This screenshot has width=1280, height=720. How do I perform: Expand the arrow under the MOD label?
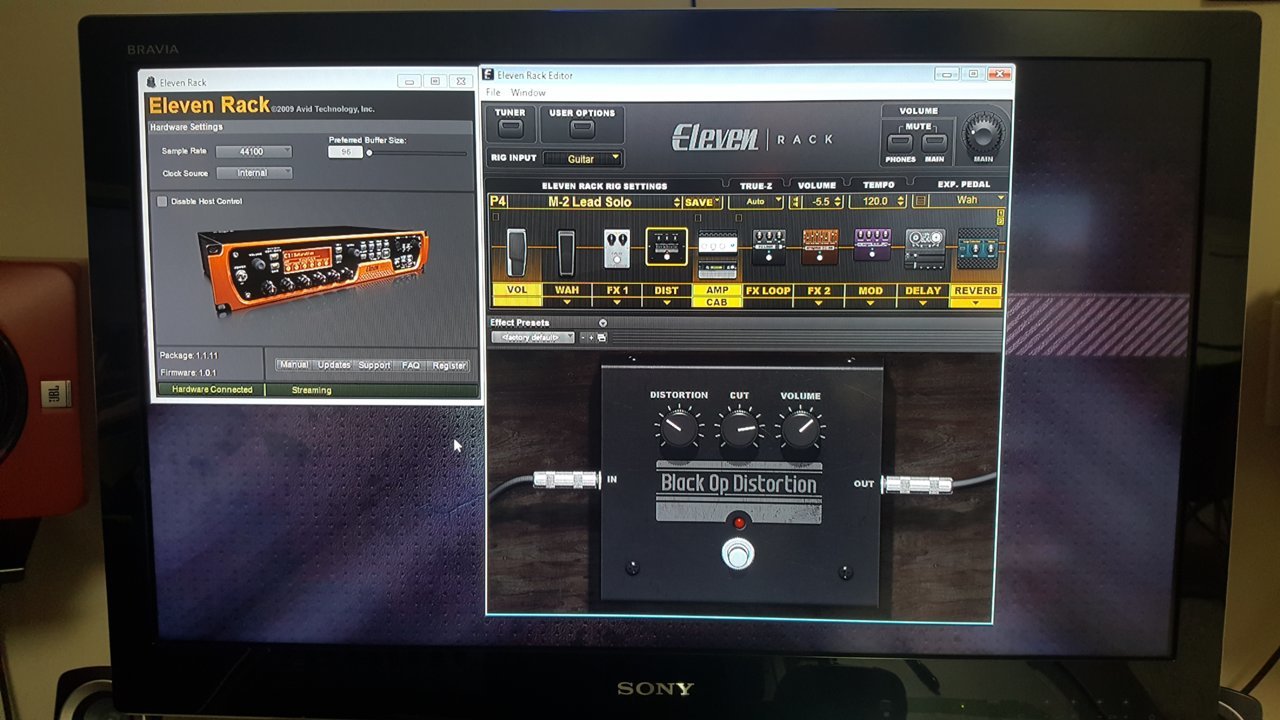tap(870, 302)
